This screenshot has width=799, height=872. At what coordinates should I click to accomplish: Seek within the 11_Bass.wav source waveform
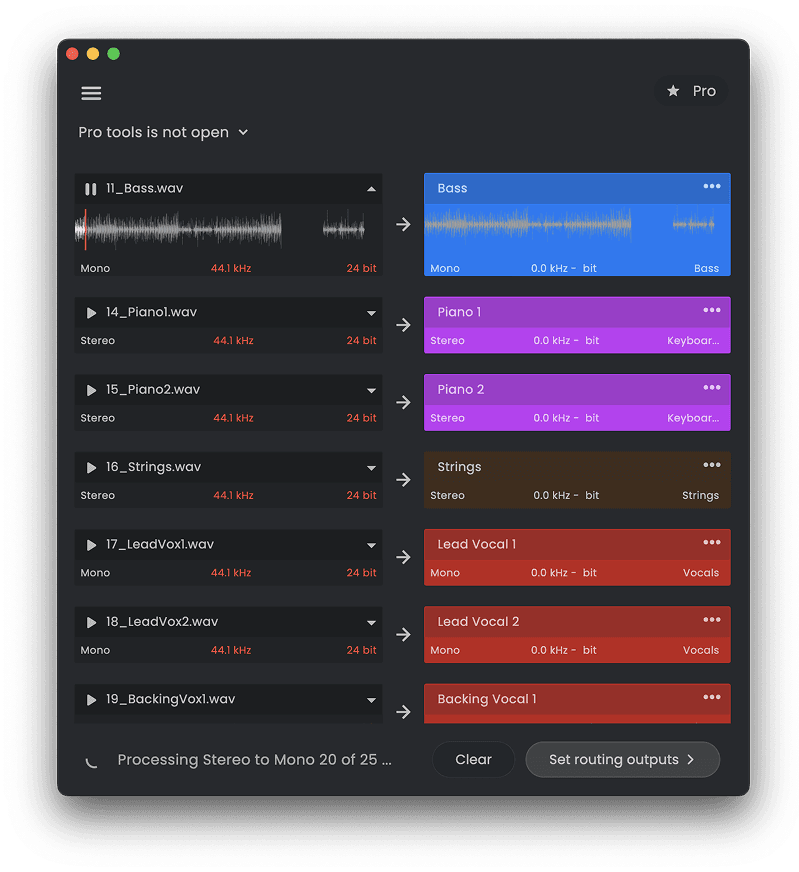(x=228, y=229)
